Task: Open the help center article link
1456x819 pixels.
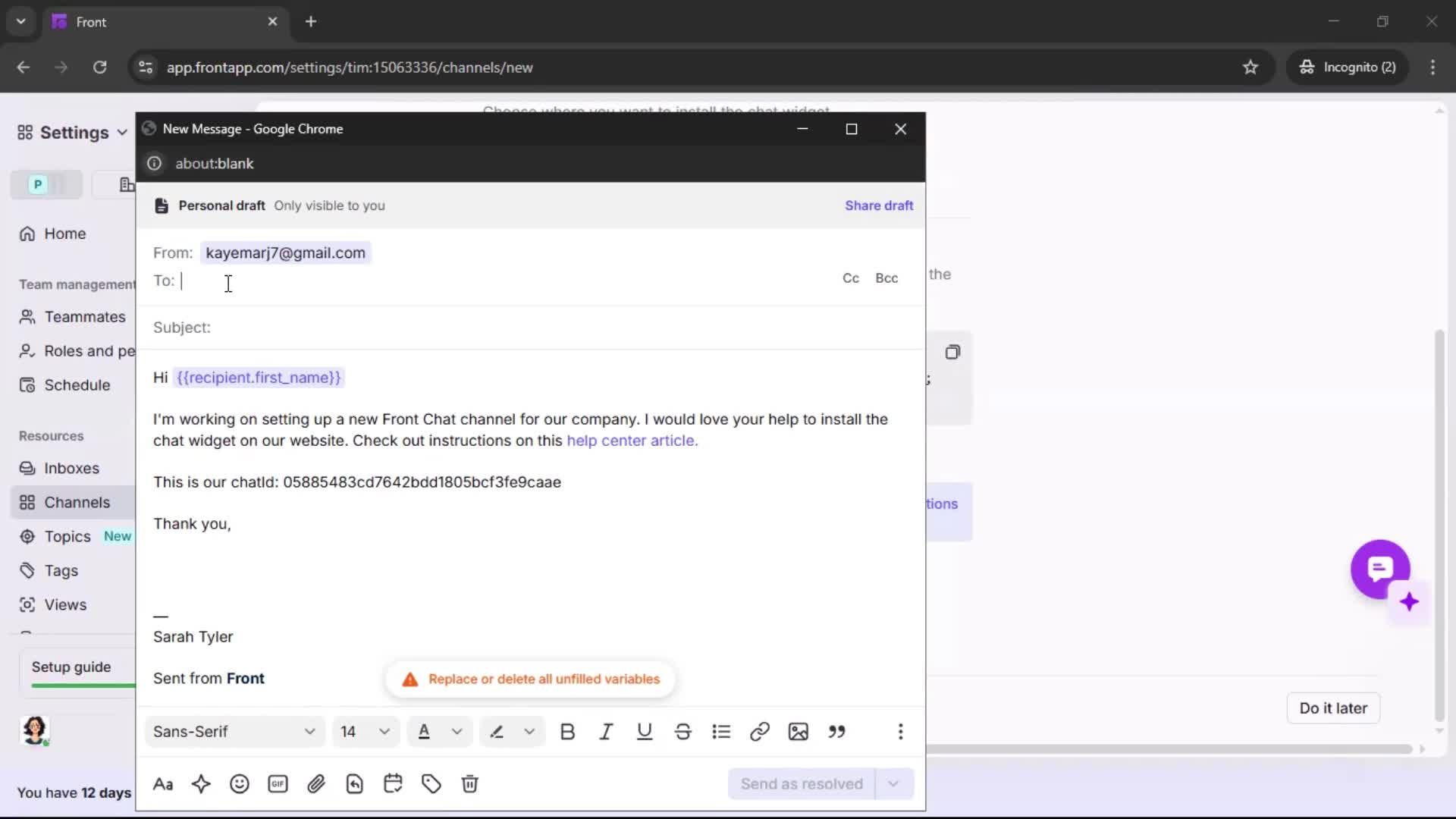Action: tap(631, 441)
